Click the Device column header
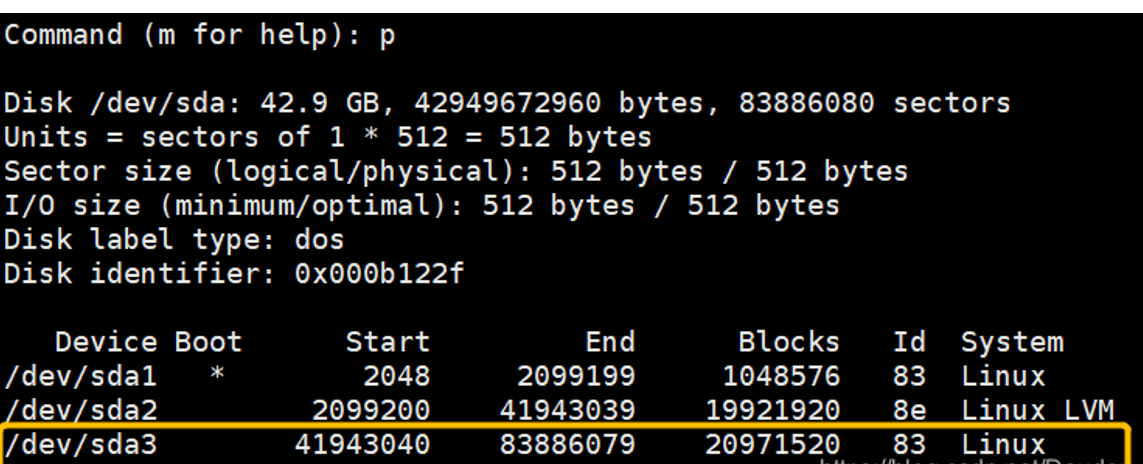 tap(105, 342)
